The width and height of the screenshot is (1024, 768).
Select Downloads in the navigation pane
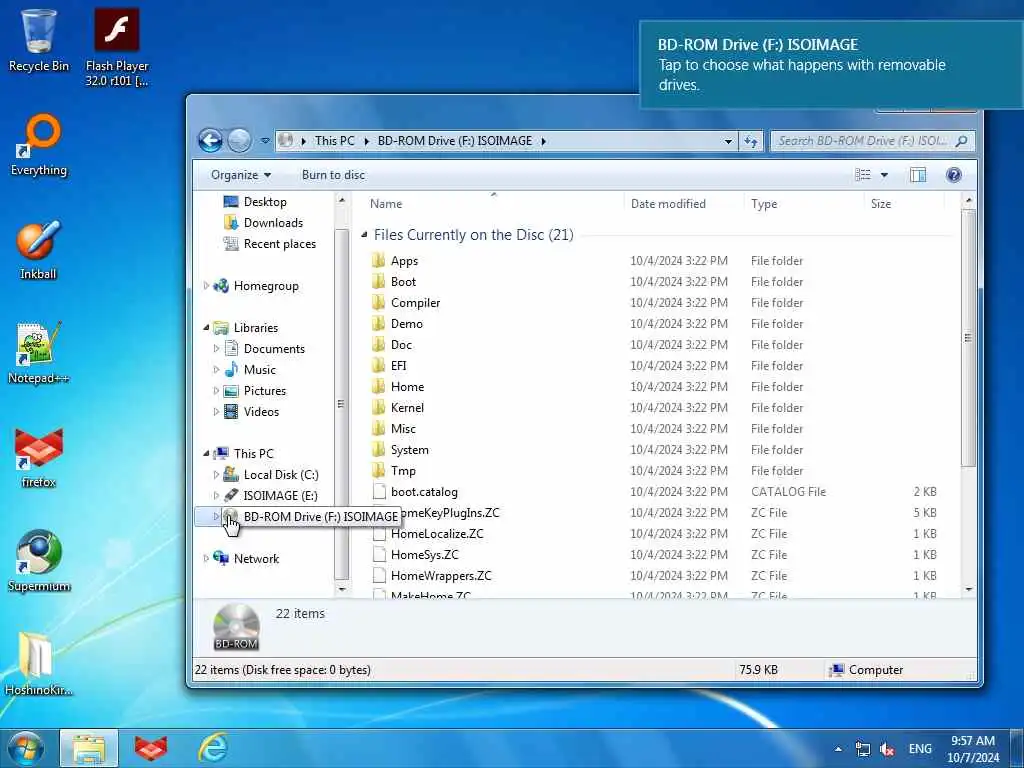tap(272, 223)
